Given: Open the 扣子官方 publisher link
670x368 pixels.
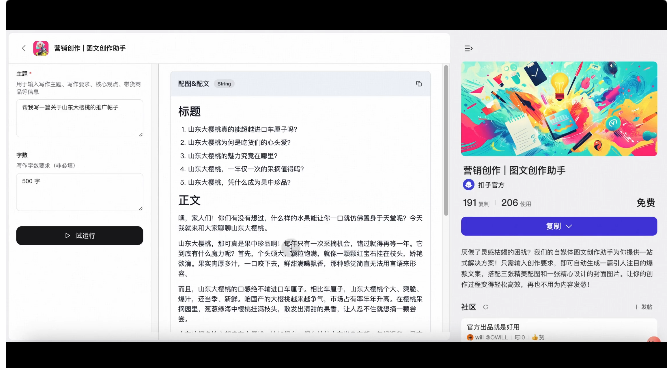Looking at the screenshot, I should [491, 185].
